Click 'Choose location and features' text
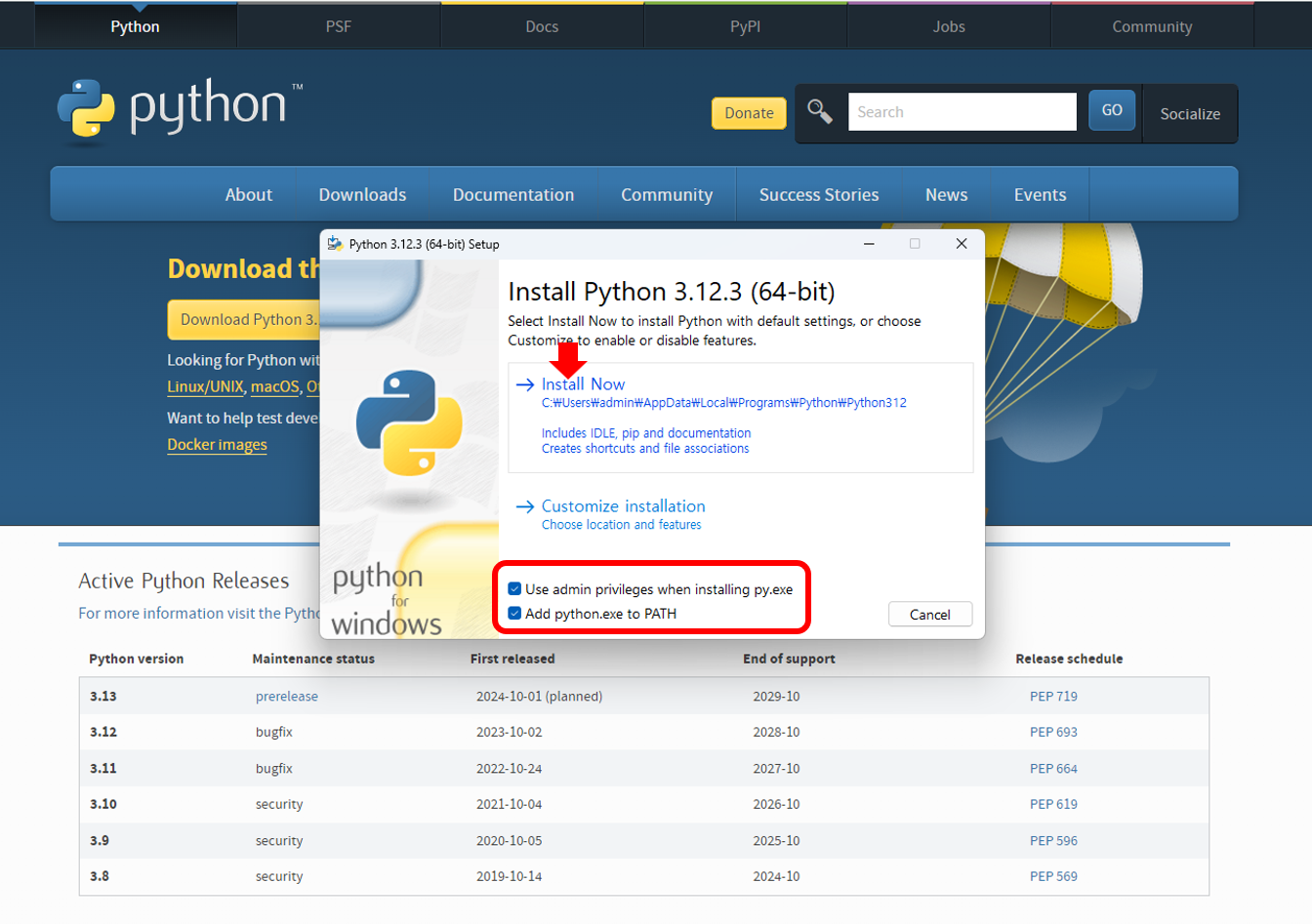Screen dimensions: 1312x924 coord(622,525)
